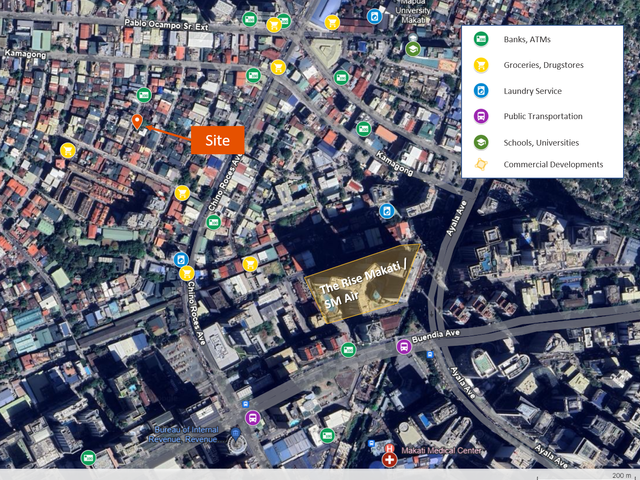Click the 200 m scale indicator
640x480 pixels.
point(622,476)
